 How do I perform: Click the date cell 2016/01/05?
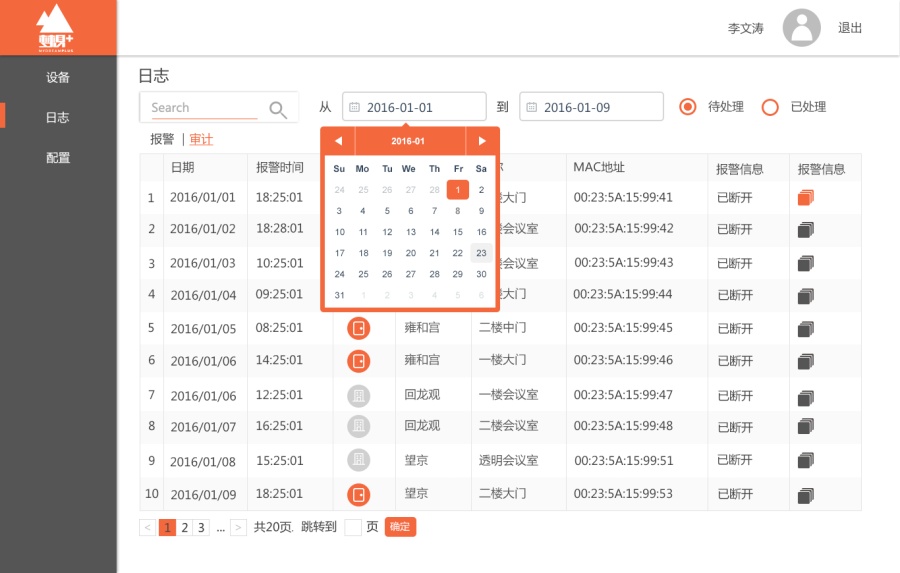coord(203,329)
